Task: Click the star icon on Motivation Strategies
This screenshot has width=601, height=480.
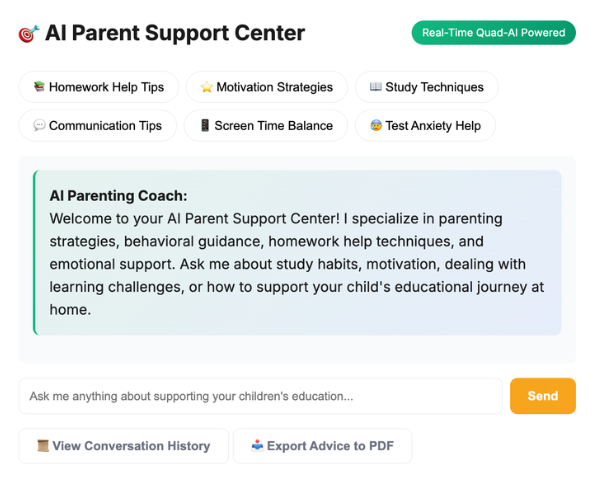Action: [206, 87]
